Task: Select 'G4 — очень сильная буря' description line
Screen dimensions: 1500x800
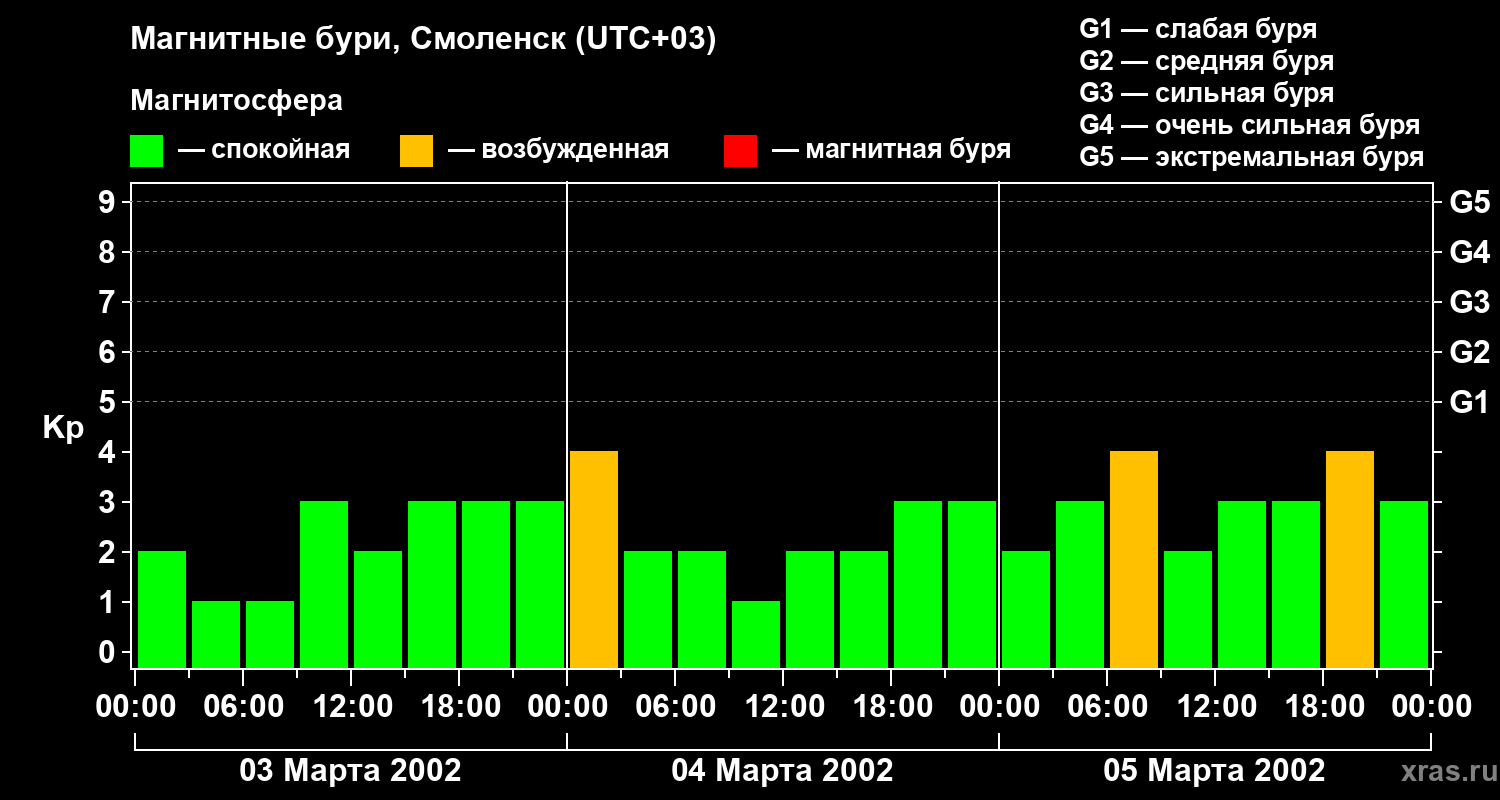Action: click(x=1250, y=125)
